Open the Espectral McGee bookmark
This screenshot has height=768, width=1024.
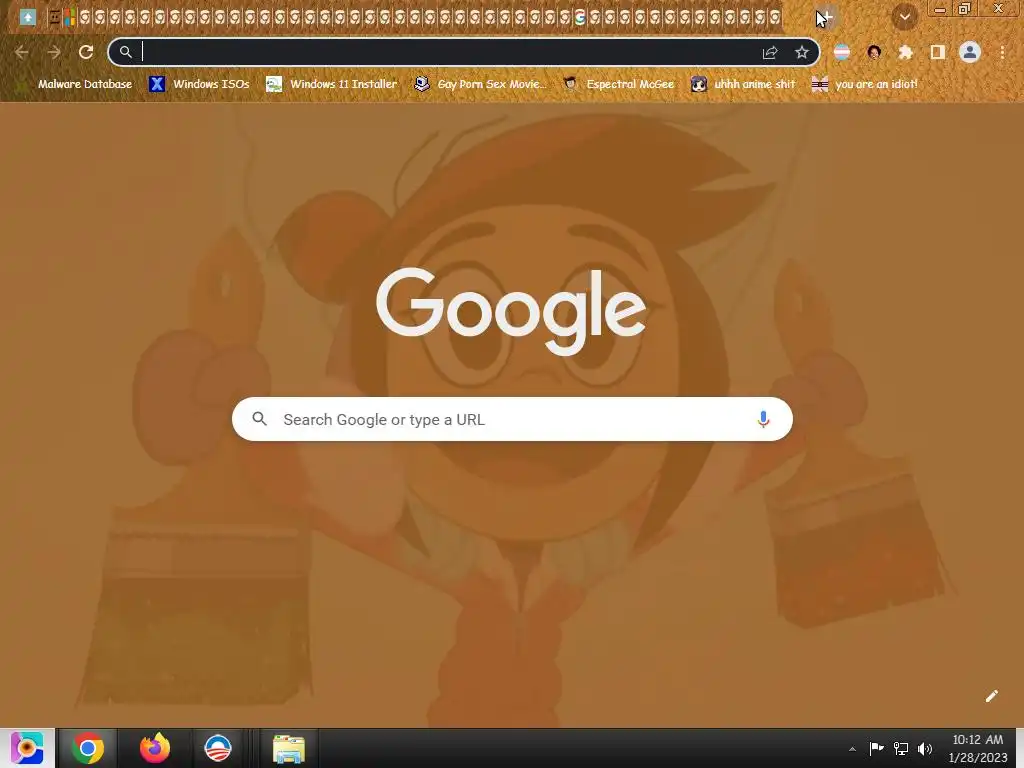tap(619, 84)
